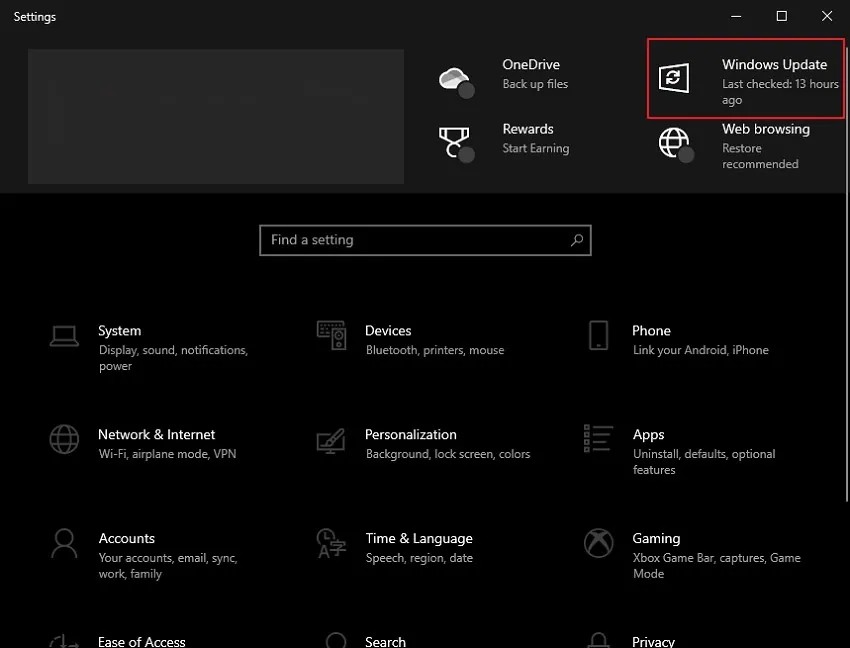Click Windows Update Last checked text
This screenshot has height=648, width=850.
[x=780, y=92]
